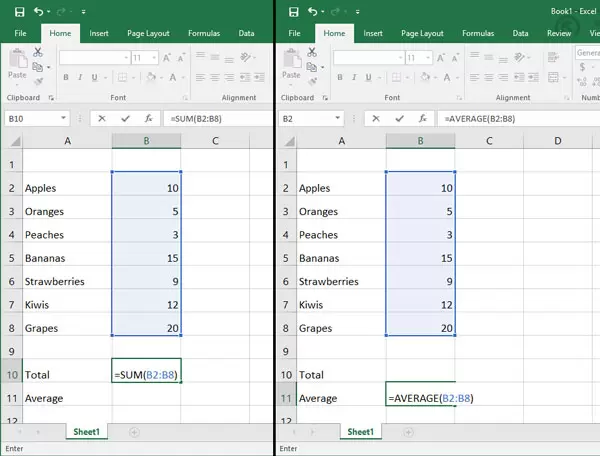Click Insert Function fx icon in left window
The image size is (600, 456).
pos(149,118)
